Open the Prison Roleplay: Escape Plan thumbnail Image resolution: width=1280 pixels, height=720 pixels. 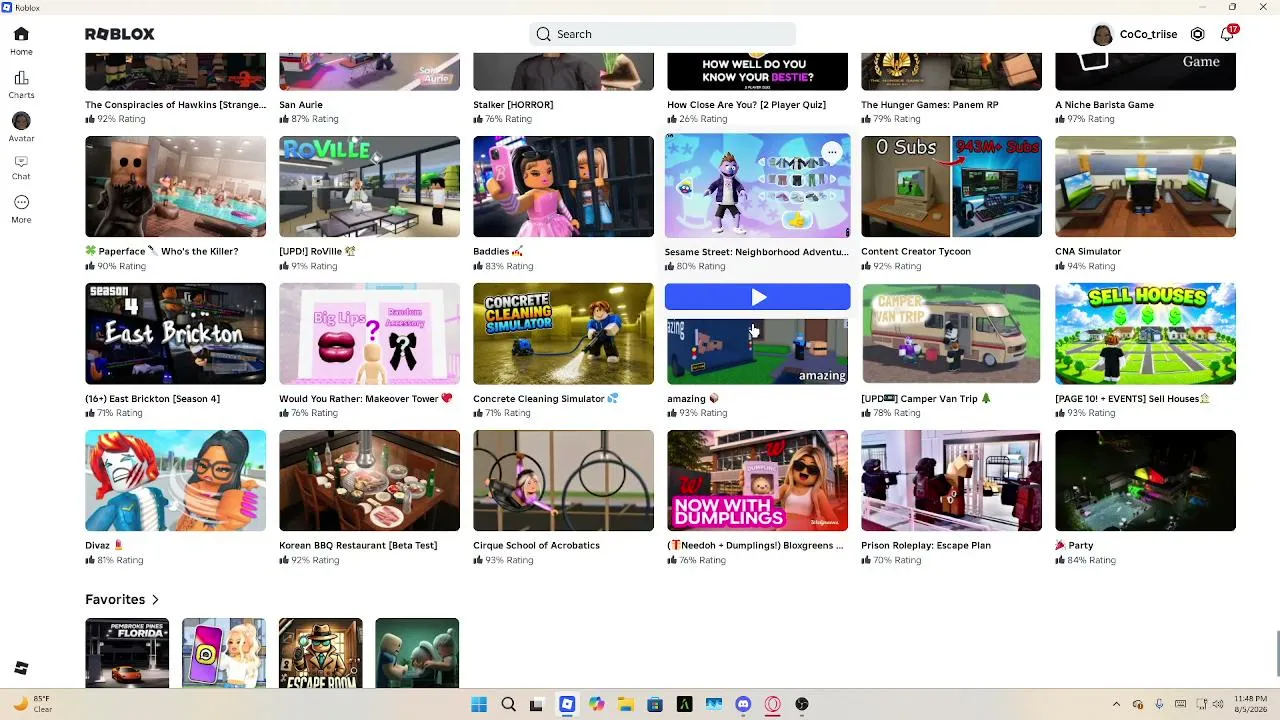951,481
